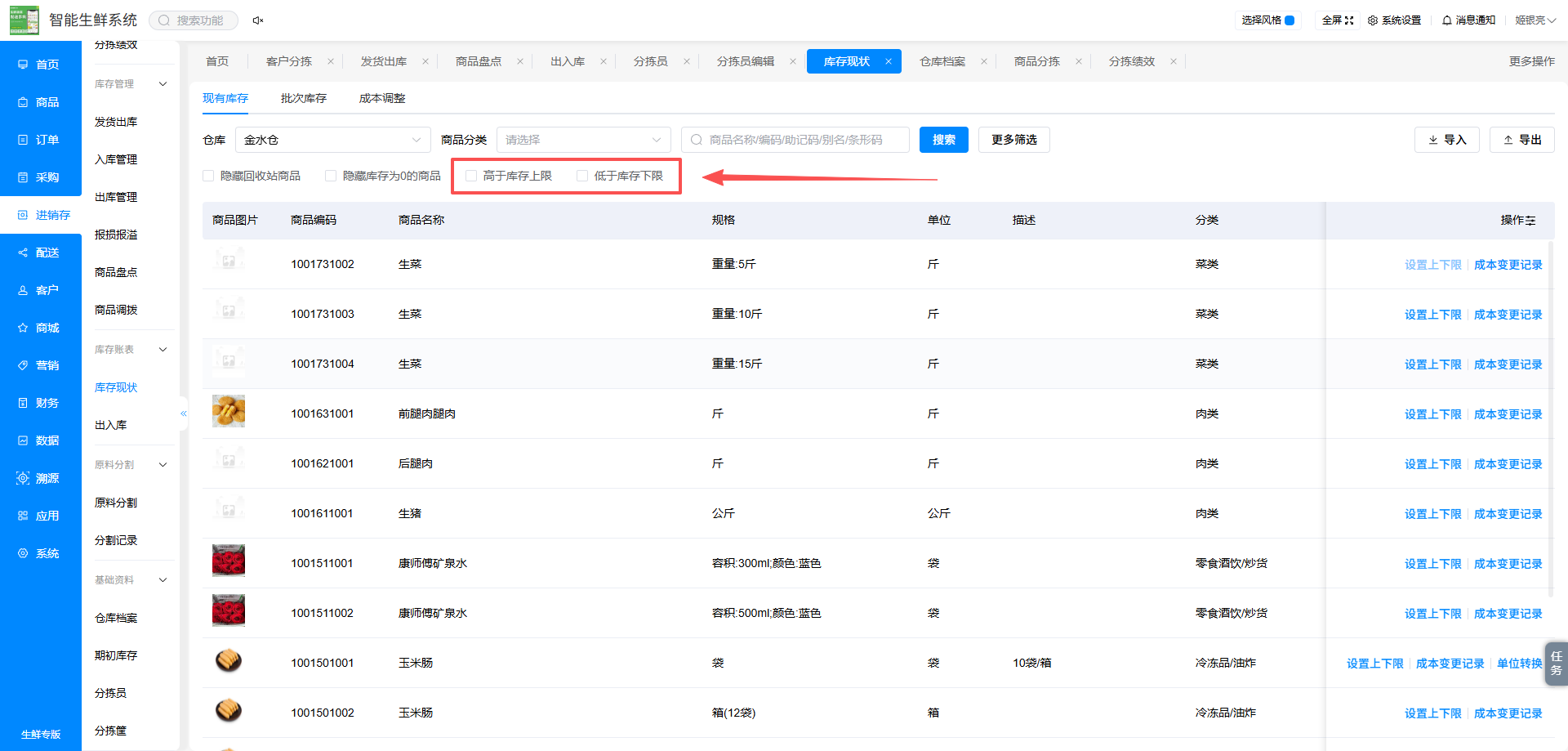This screenshot has width=1568, height=751.
Task: Open the 营销 sidebar module
Action: (x=39, y=365)
